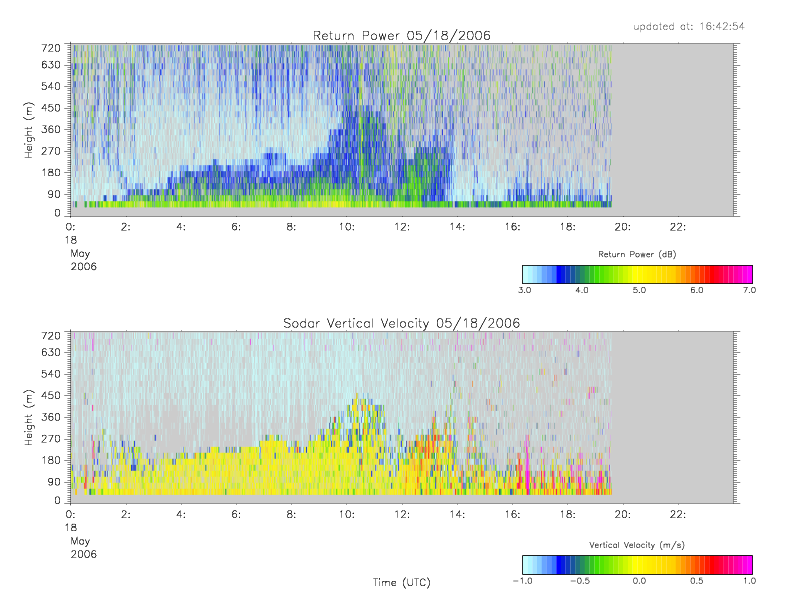Click the '10:' time tick under Return Power plot
The width and height of the screenshot is (791, 611).
(x=347, y=227)
